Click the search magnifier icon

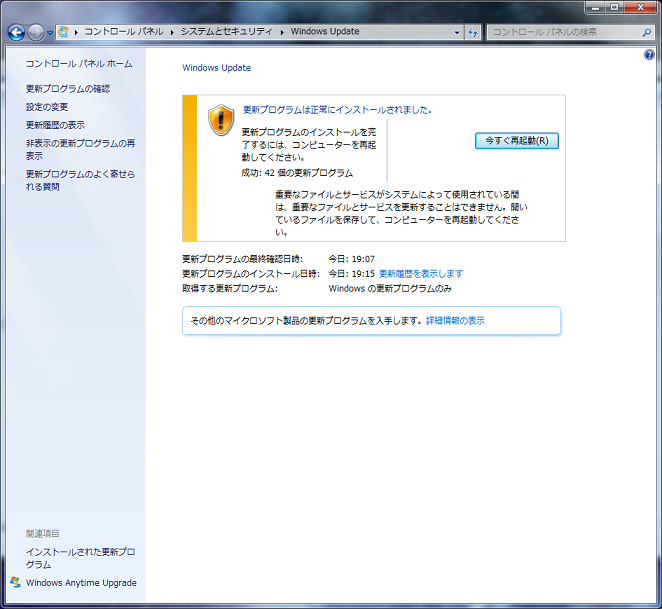pyautogui.click(x=646, y=32)
